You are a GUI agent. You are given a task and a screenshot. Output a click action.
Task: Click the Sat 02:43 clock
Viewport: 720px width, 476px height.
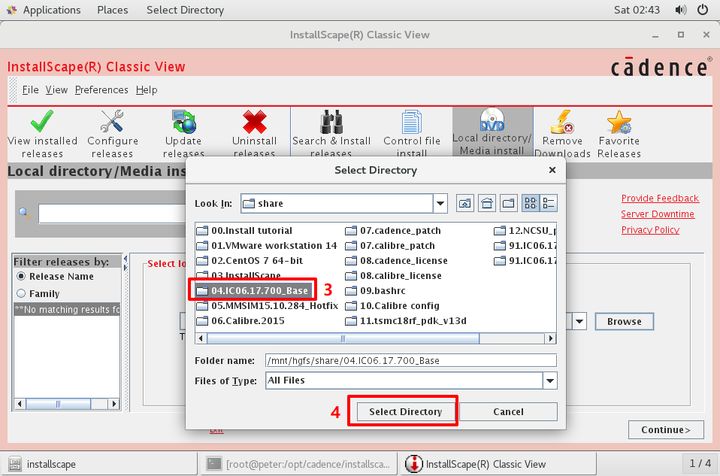tap(636, 10)
